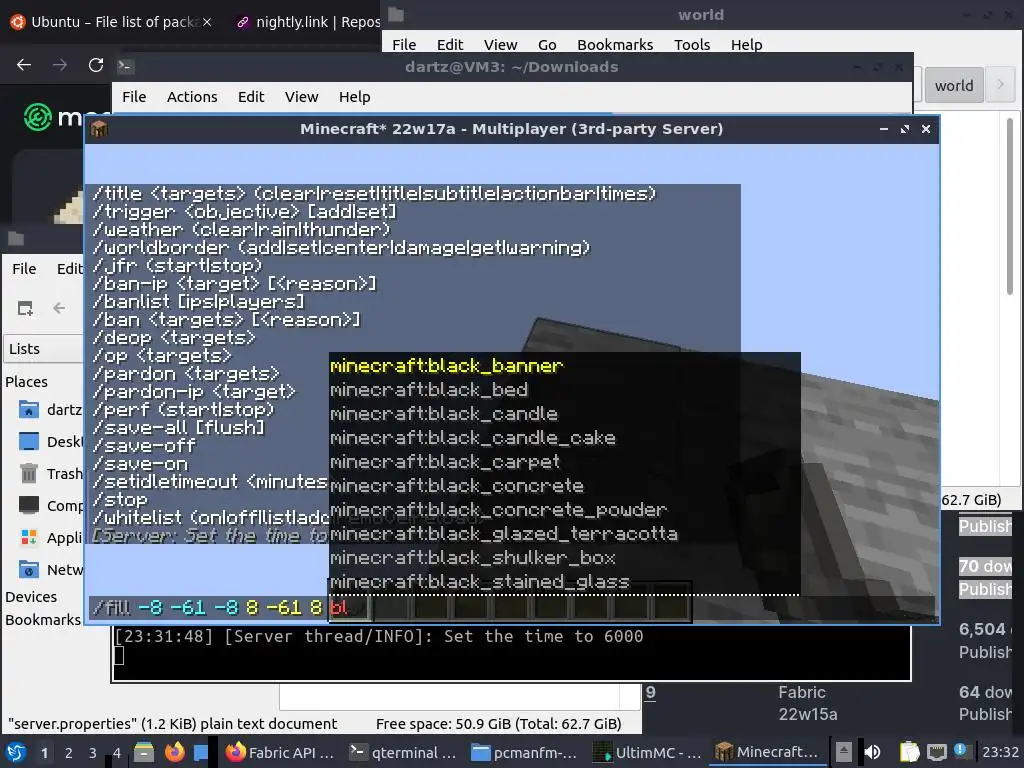Open Applications in Places sidebar

[x=50, y=537]
